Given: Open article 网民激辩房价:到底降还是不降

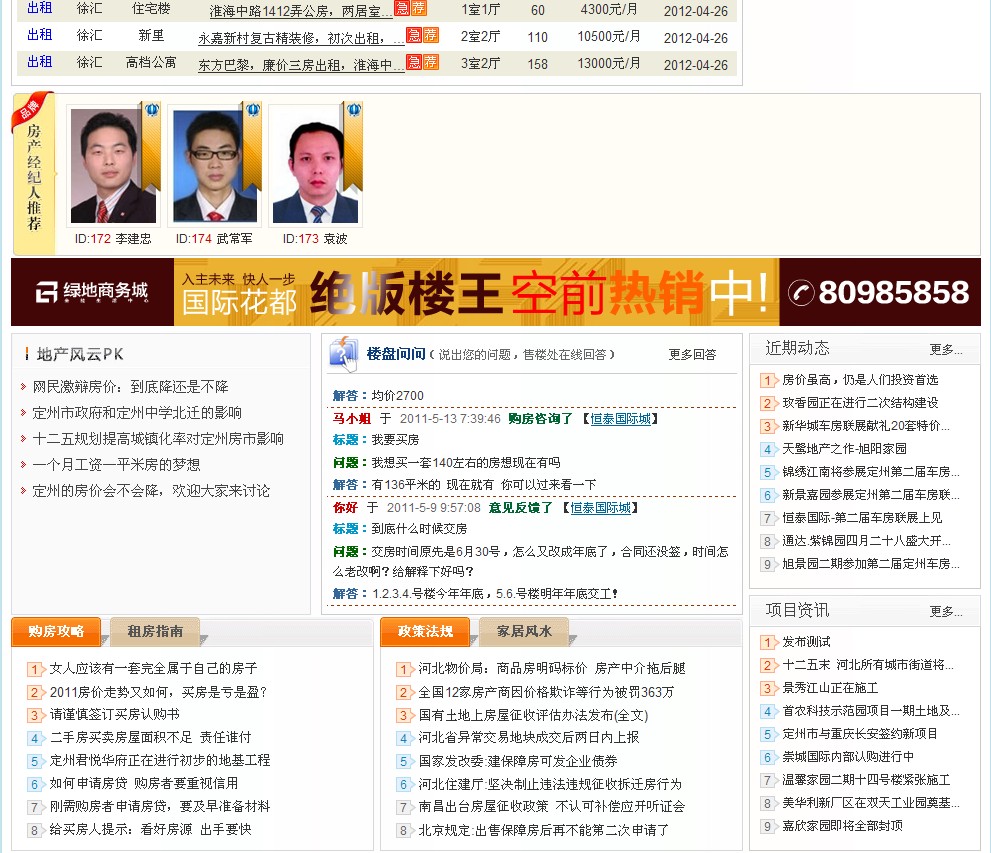Looking at the screenshot, I should (x=130, y=387).
